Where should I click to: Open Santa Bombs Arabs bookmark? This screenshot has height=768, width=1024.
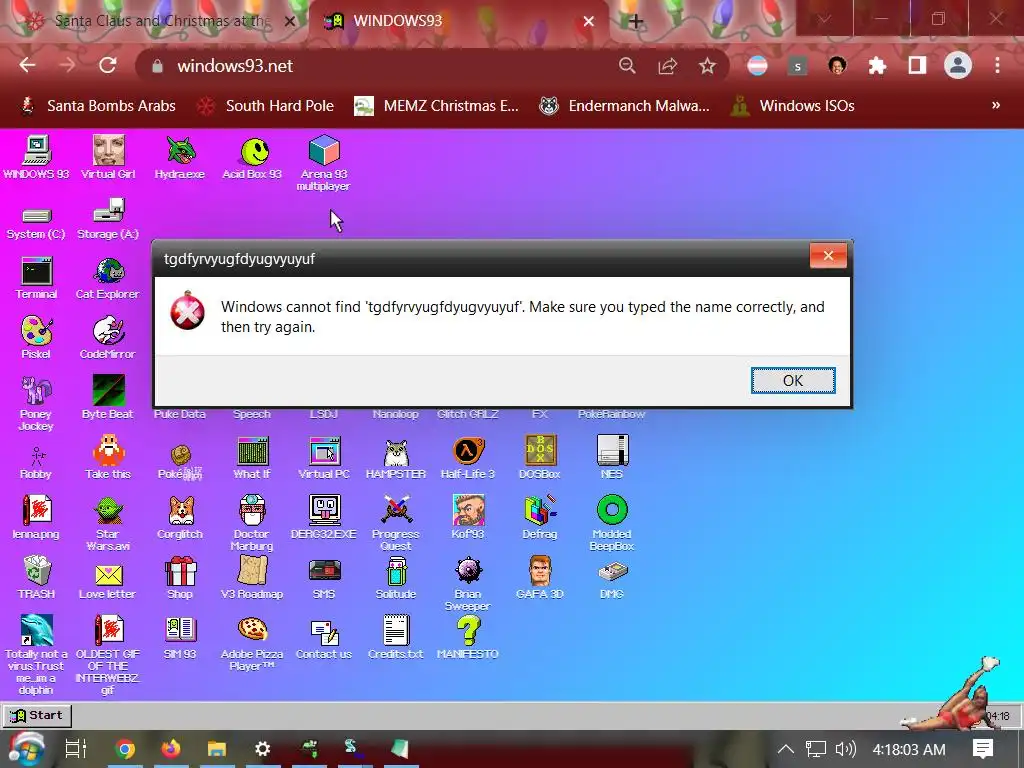(x=99, y=106)
